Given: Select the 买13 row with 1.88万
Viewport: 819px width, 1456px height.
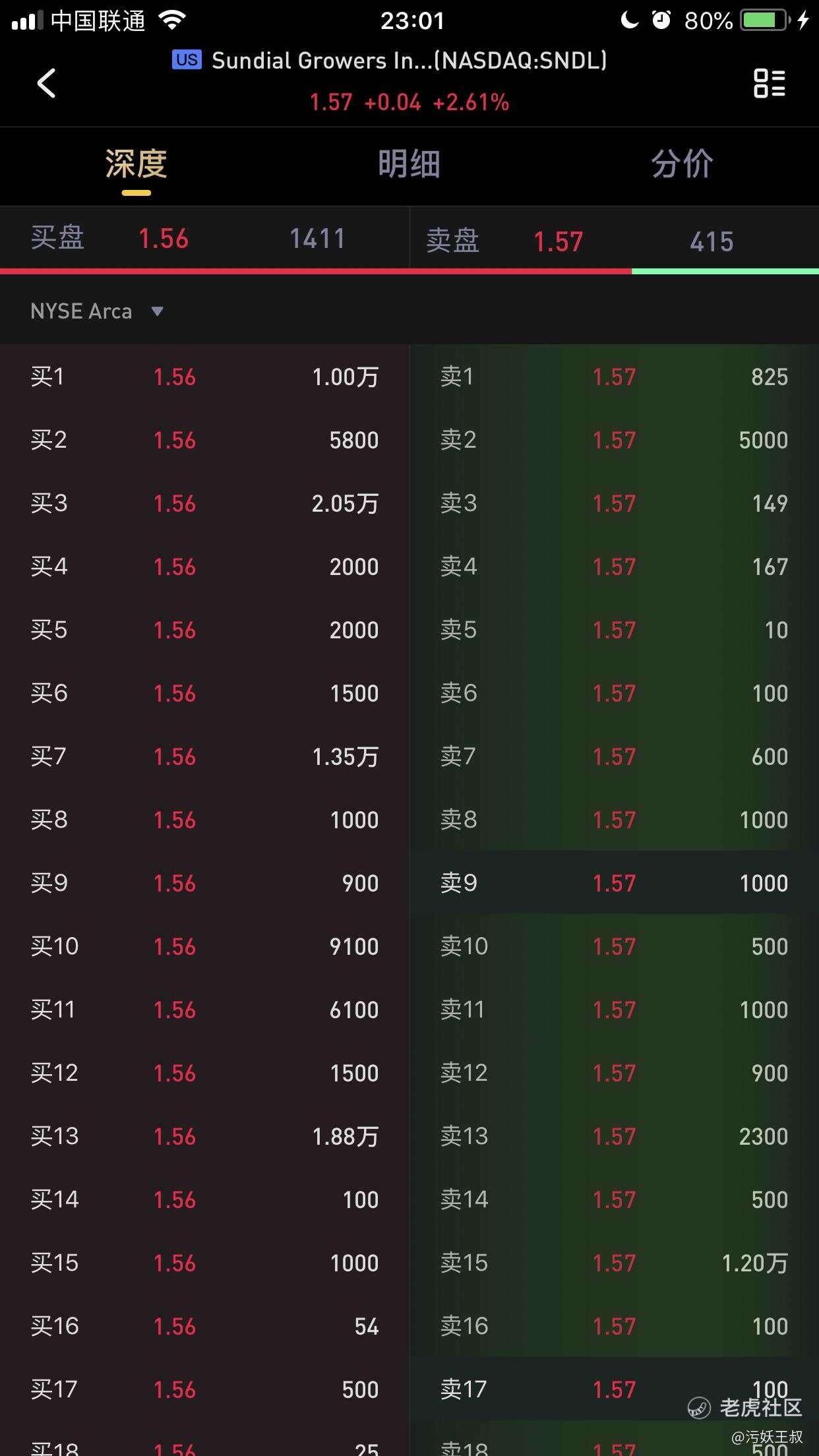Looking at the screenshot, I should 204,1136.
